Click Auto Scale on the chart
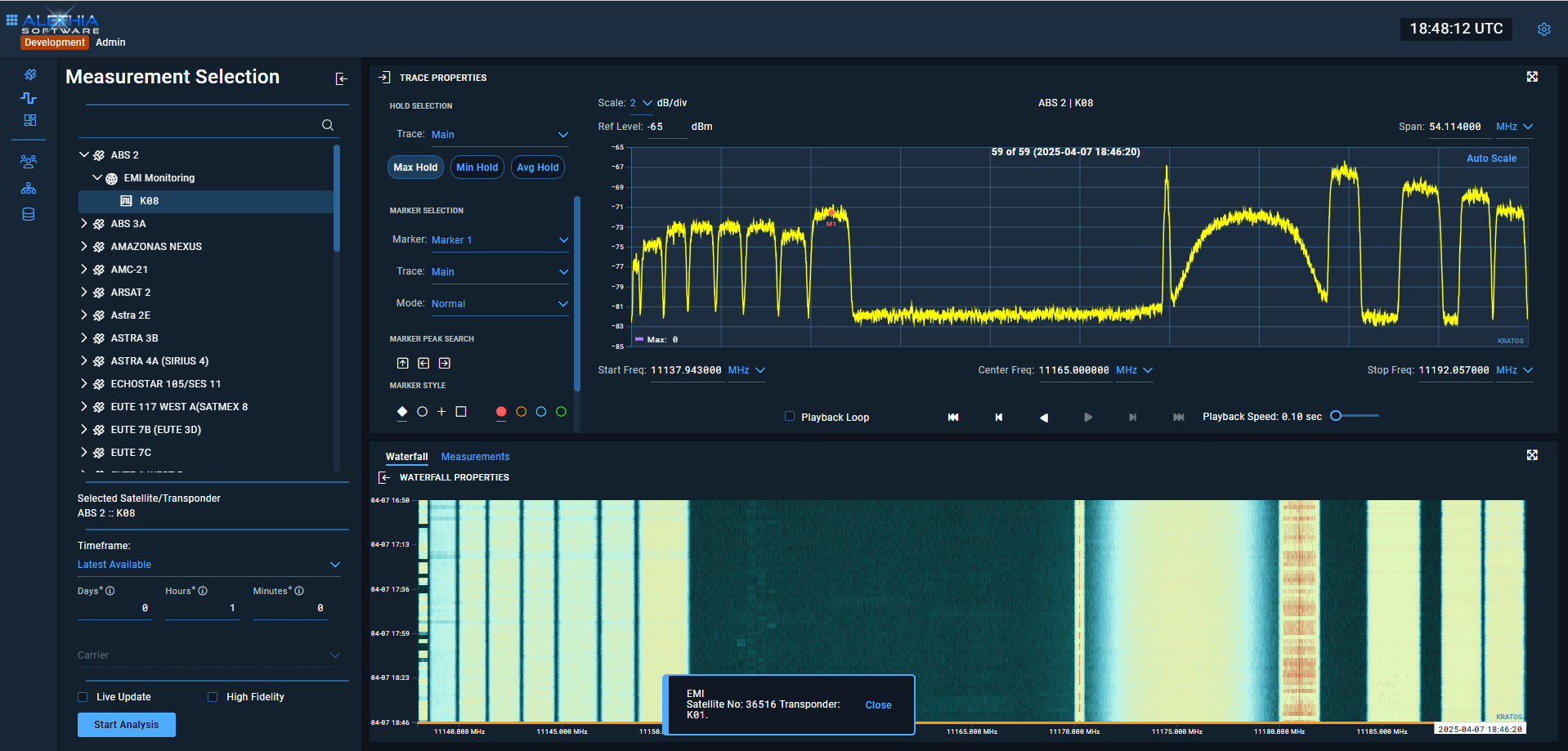Screen dimensions: 1568x751 pyautogui.click(x=1490, y=159)
